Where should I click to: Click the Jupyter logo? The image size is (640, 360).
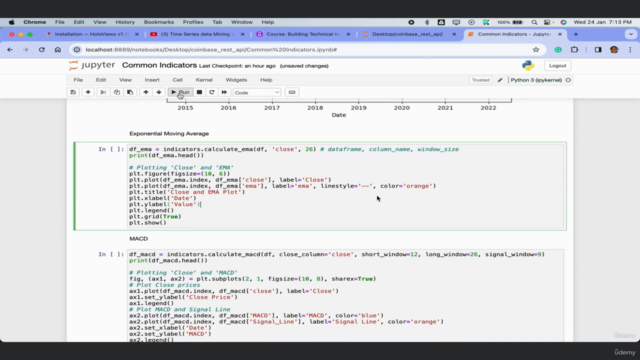(x=92, y=65)
